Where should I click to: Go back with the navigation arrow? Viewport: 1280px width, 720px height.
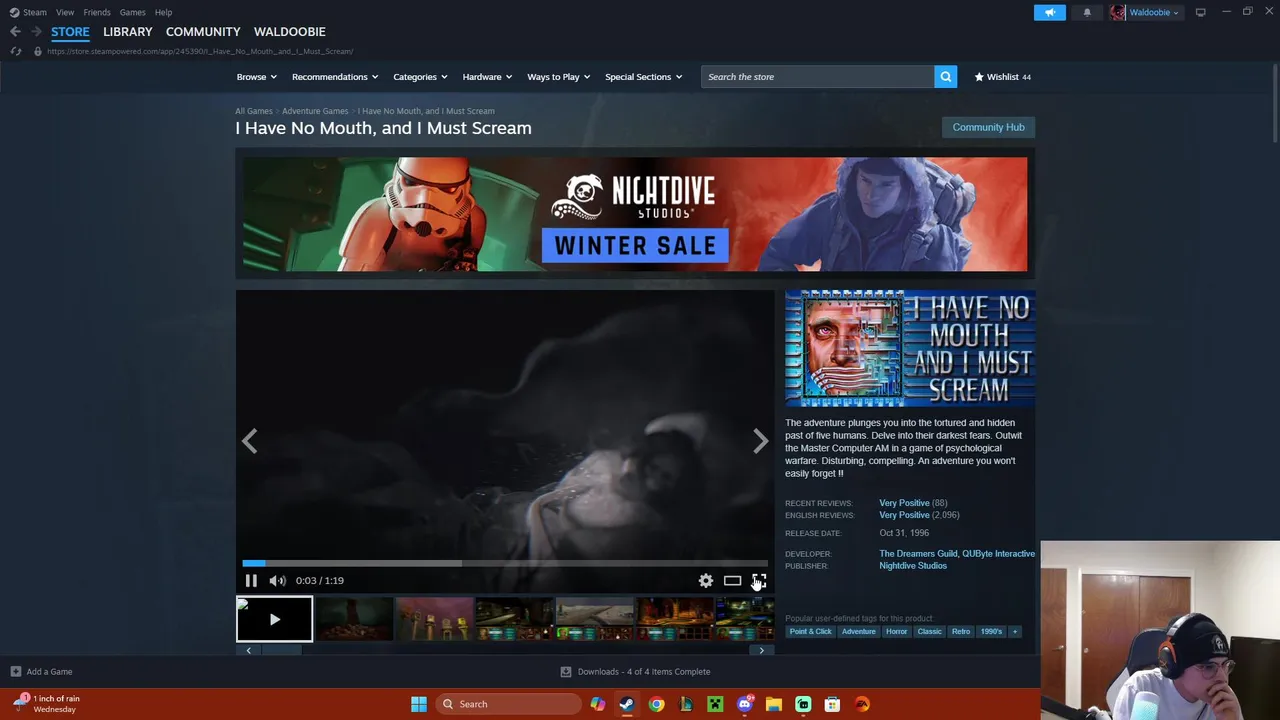15,32
